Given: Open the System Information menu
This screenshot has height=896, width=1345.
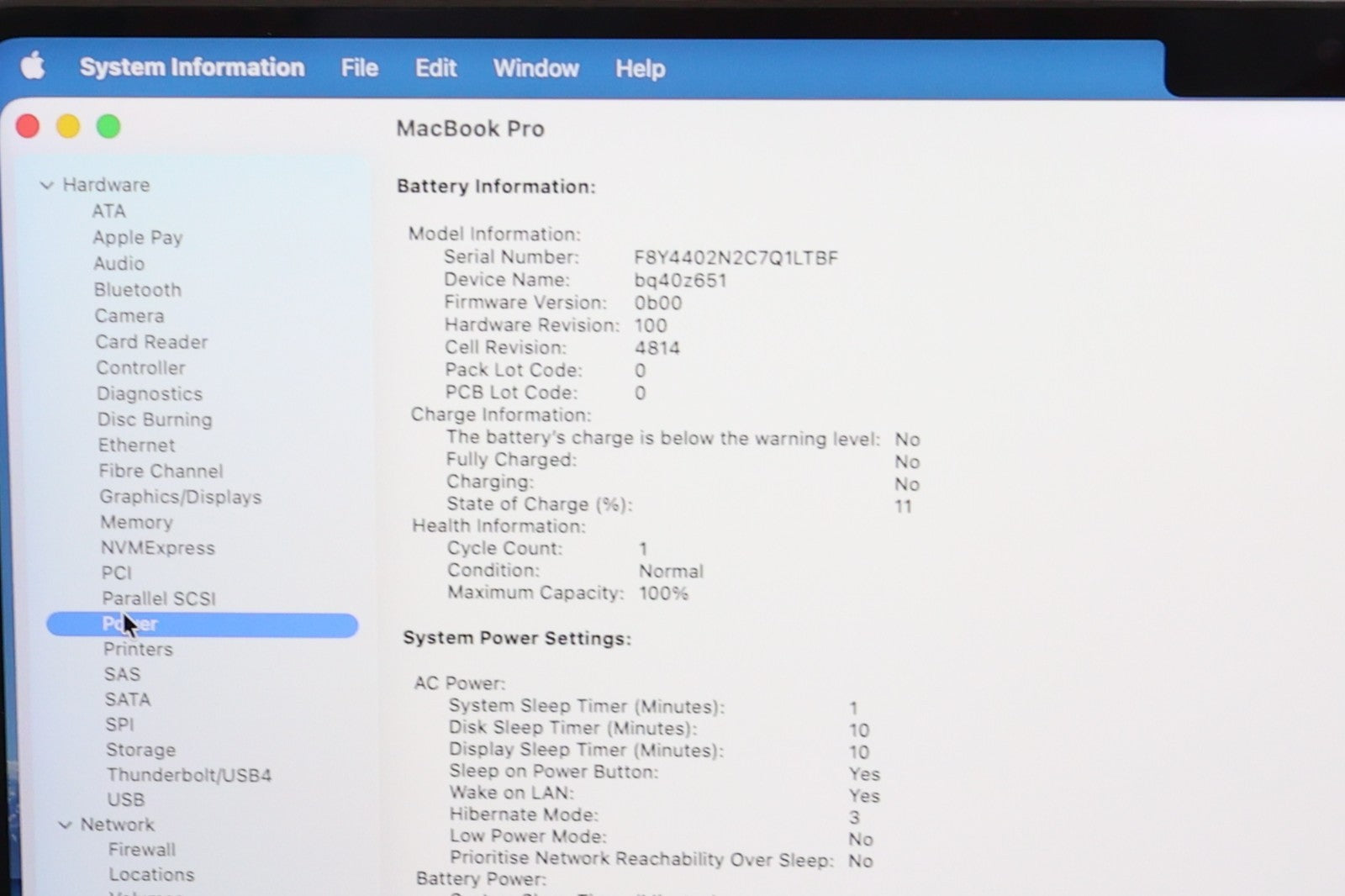Looking at the screenshot, I should 192,67.
